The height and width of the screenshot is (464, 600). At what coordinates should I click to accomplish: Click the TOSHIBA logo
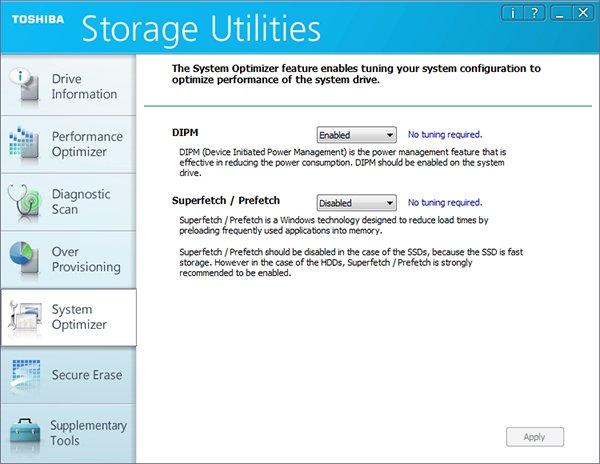point(38,20)
